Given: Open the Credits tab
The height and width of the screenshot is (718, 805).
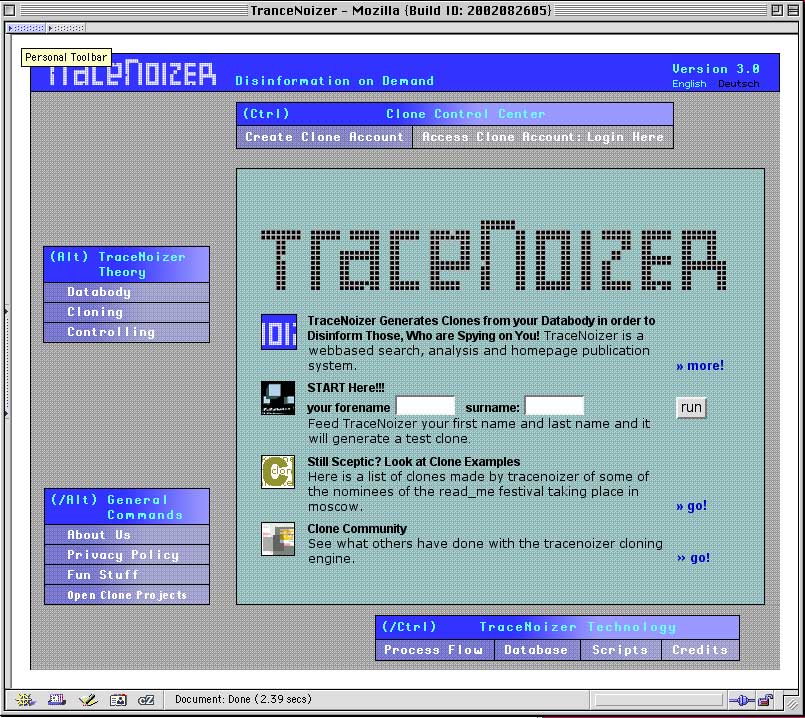Looking at the screenshot, I should [700, 650].
